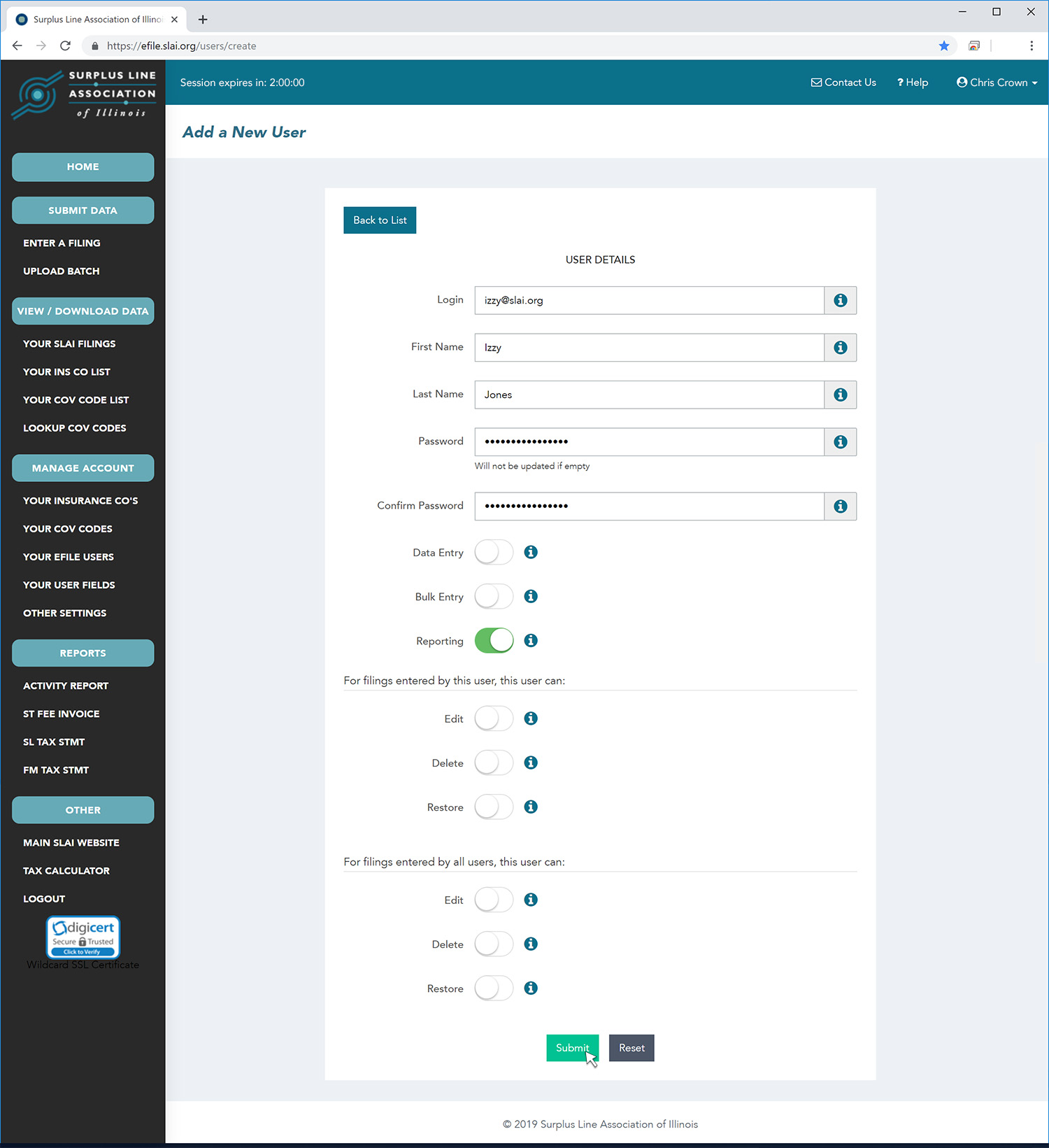
Task: Show info for the Data Entry permission
Action: (531, 552)
